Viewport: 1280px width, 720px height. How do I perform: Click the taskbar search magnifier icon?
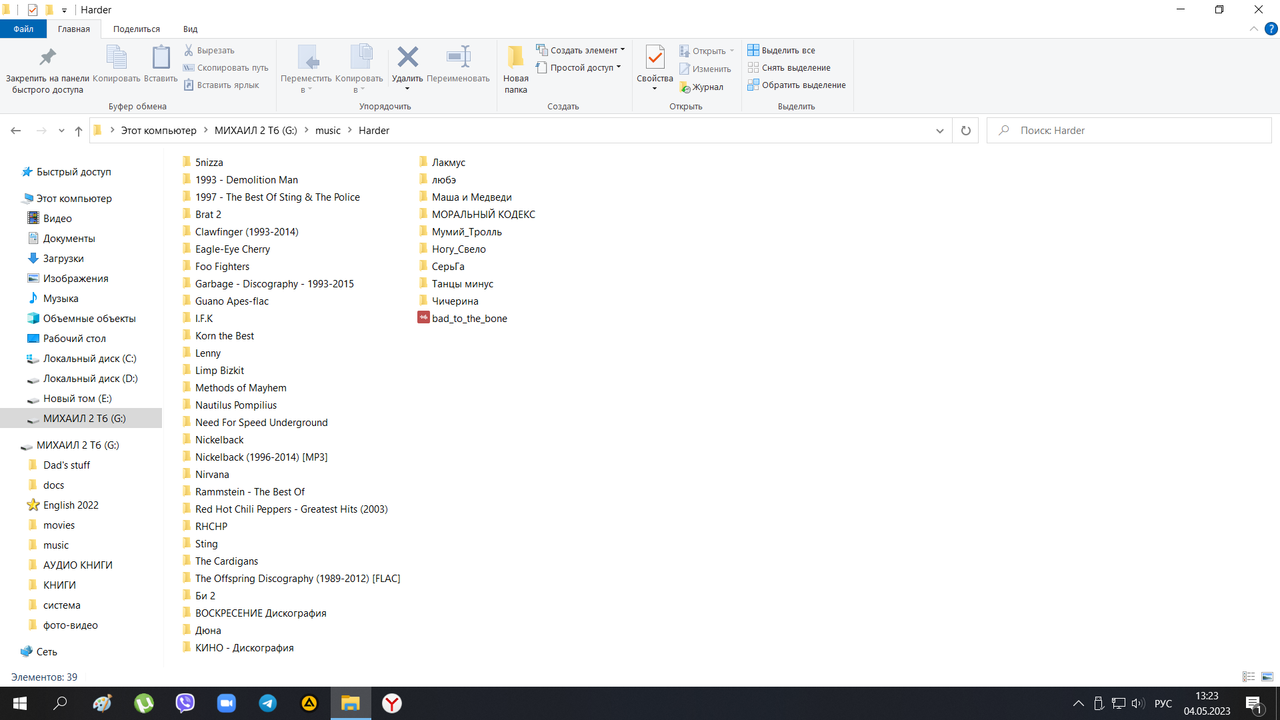click(60, 703)
